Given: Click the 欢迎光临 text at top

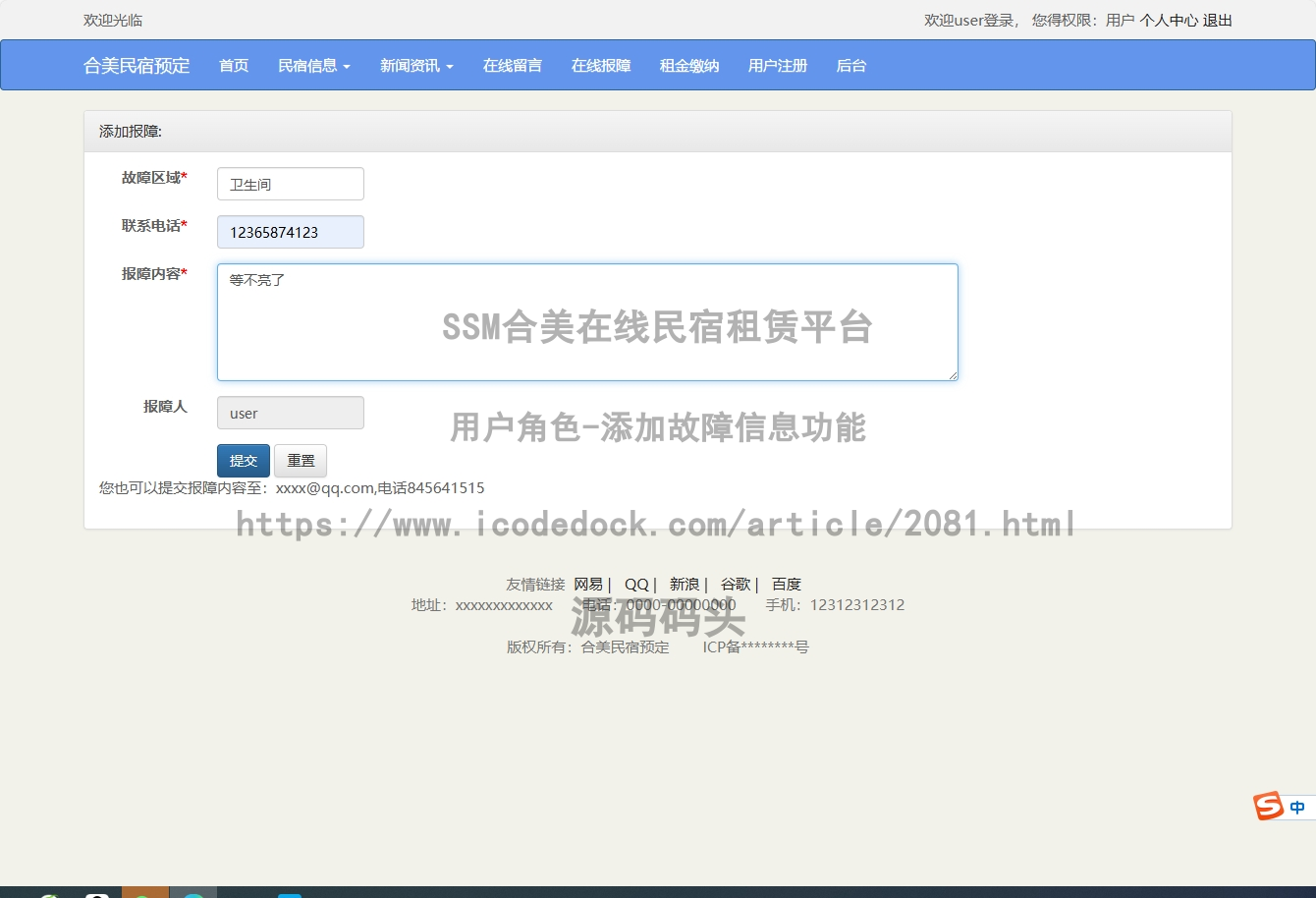Looking at the screenshot, I should coord(113,20).
